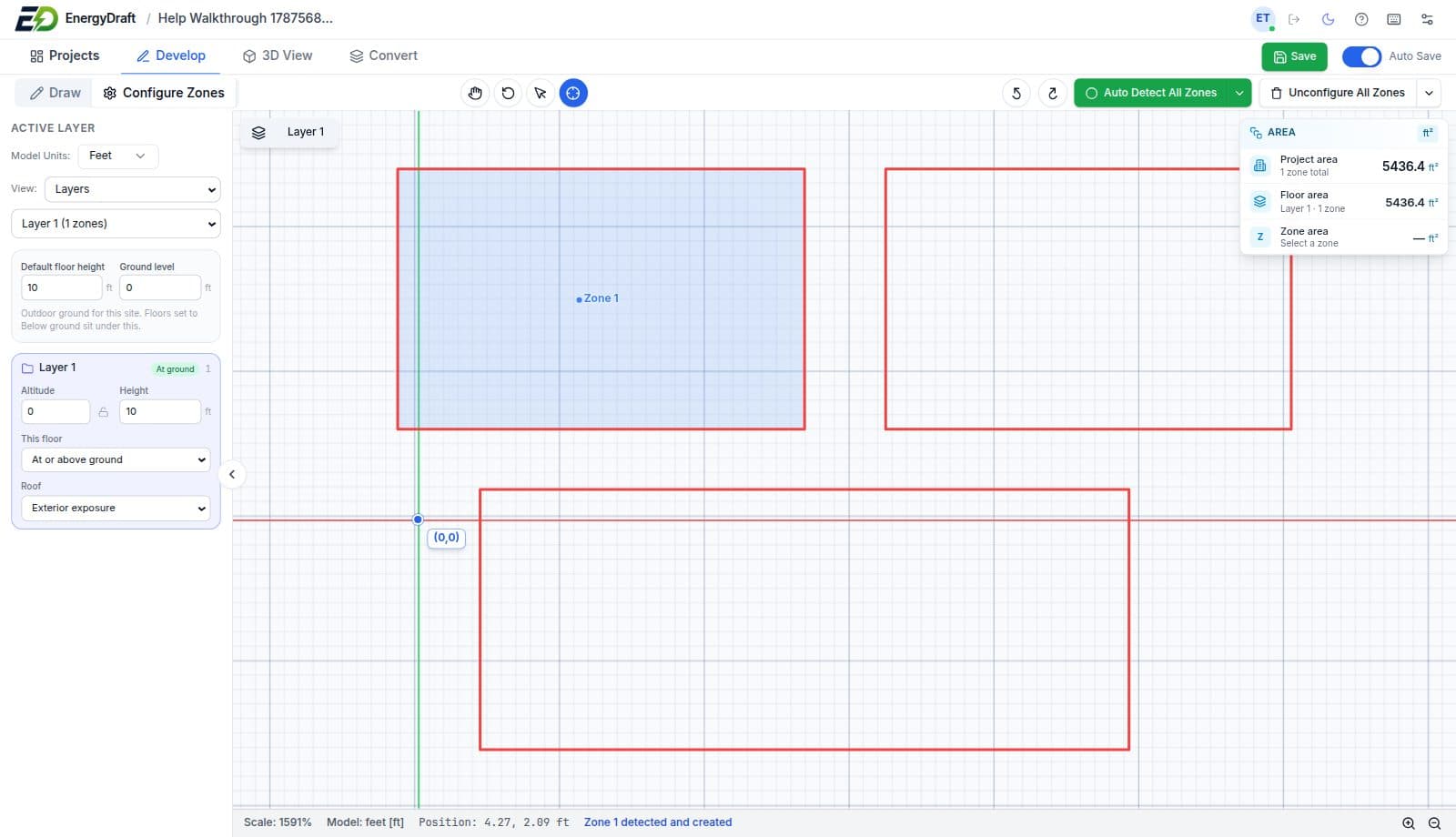Expand Auto Detect All Zones arrow
The height and width of the screenshot is (837, 1456).
coord(1239,93)
